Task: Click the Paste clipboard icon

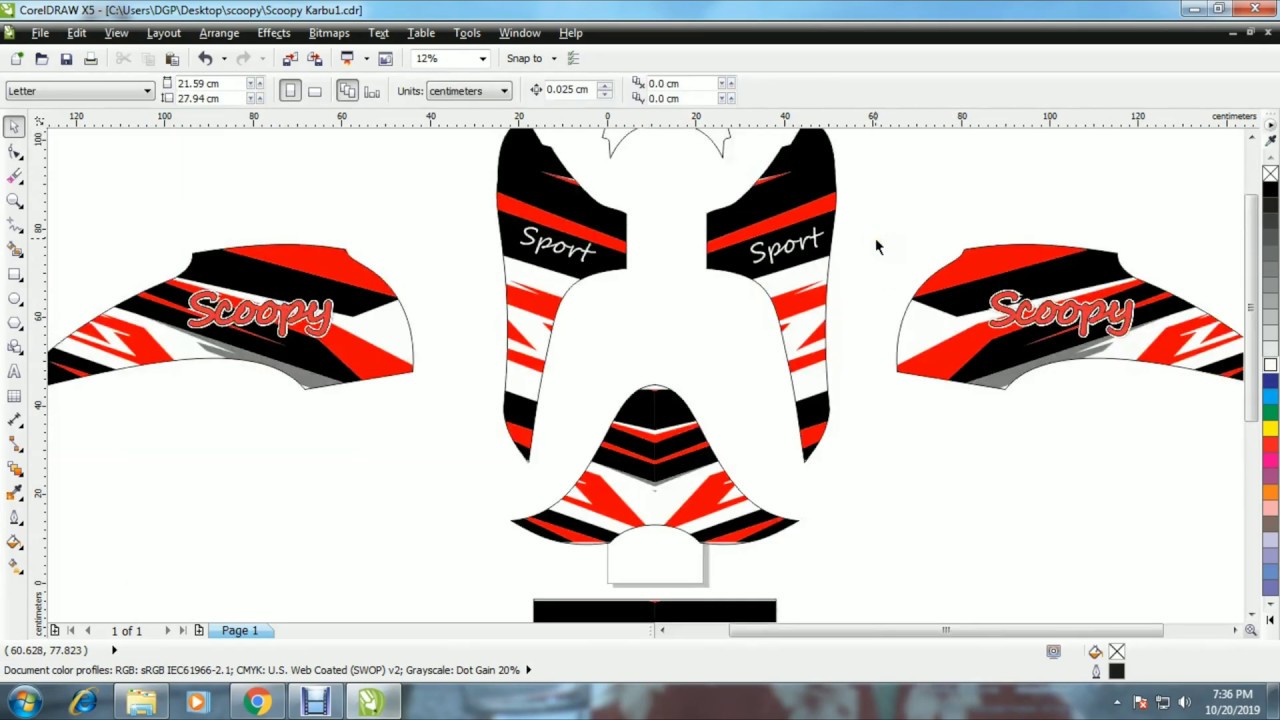Action: click(172, 59)
